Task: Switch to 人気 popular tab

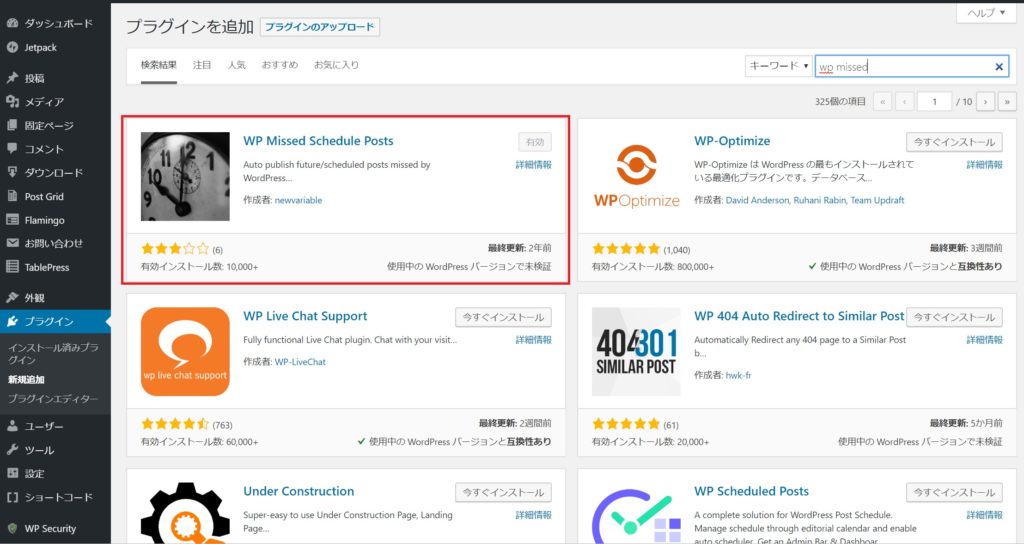Action: tap(236, 65)
